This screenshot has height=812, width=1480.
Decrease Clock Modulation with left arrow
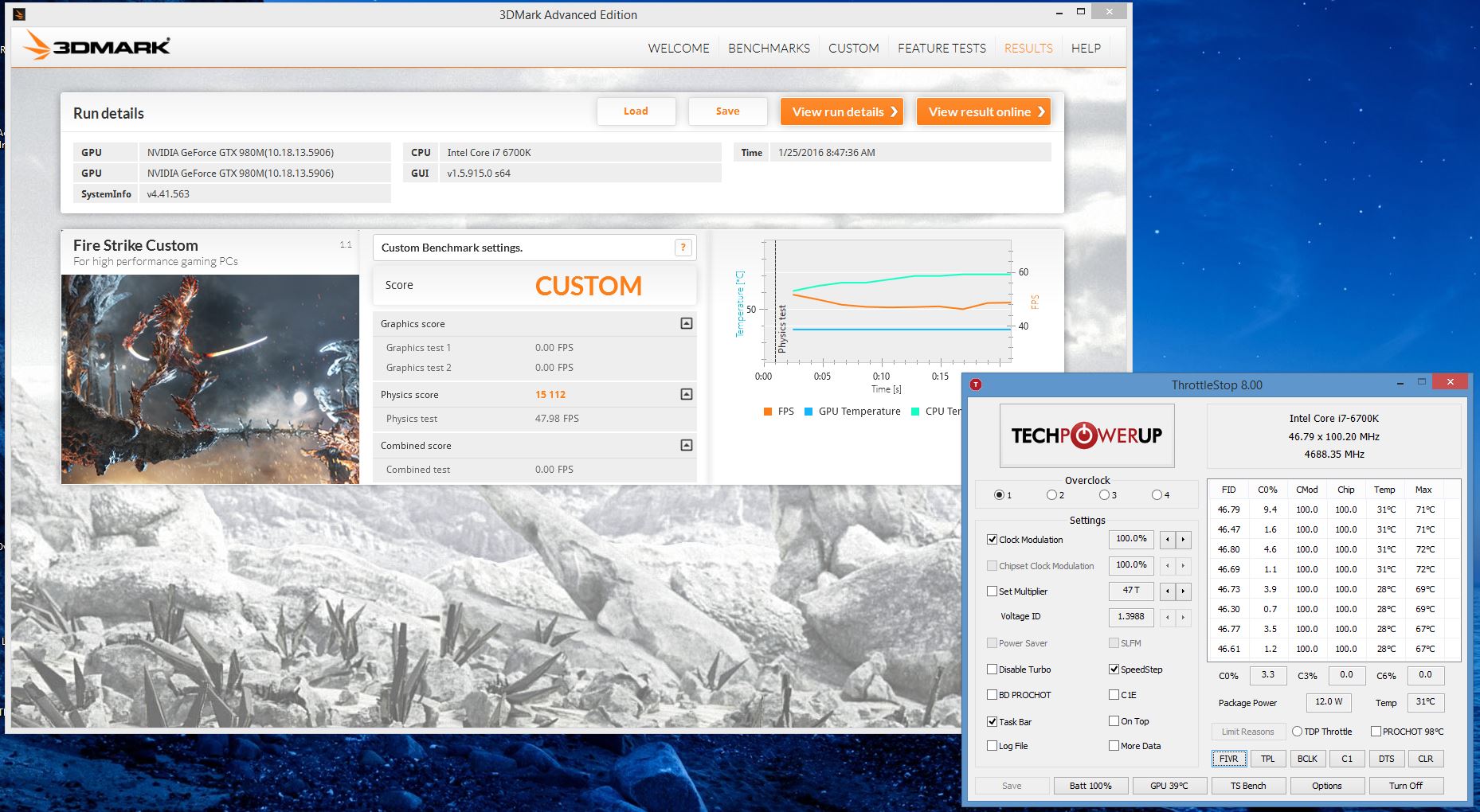[x=1168, y=540]
